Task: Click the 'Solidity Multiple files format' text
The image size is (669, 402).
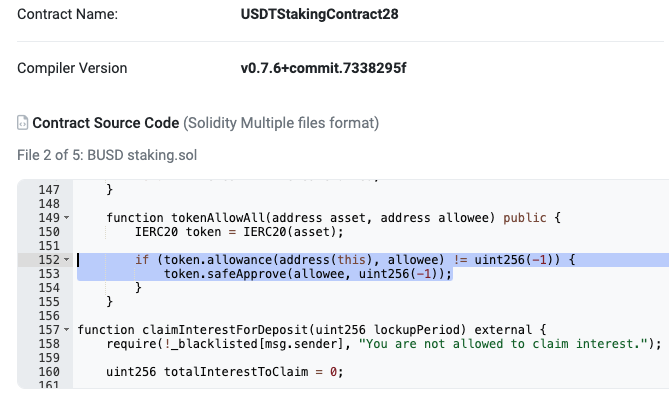Action: click(x=281, y=123)
